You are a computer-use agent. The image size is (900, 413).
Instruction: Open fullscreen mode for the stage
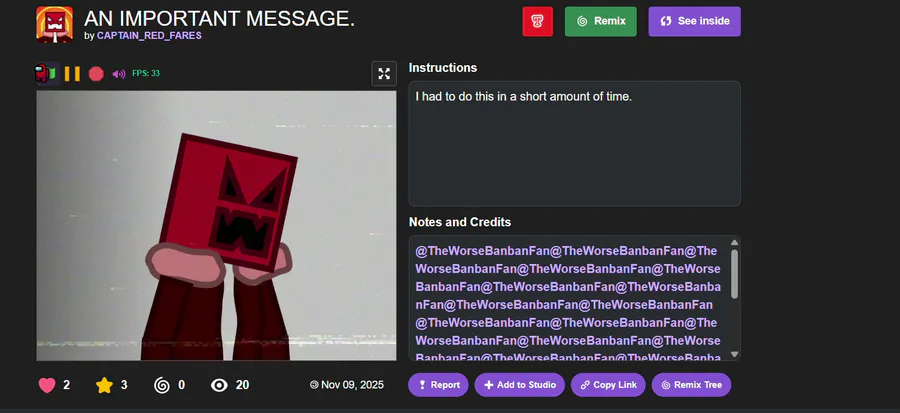(x=384, y=73)
